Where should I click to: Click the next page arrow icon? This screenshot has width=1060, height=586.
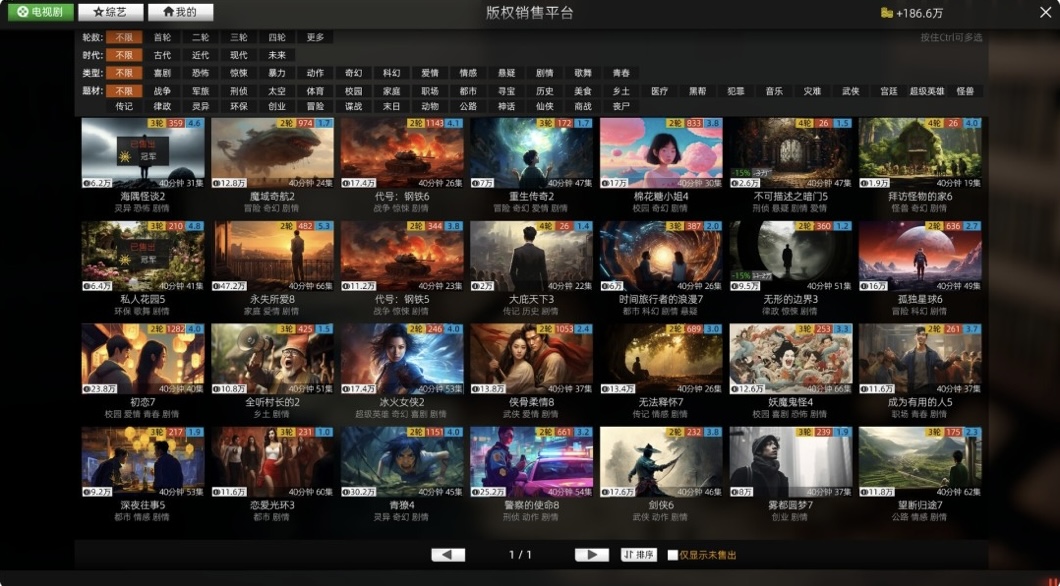point(592,554)
